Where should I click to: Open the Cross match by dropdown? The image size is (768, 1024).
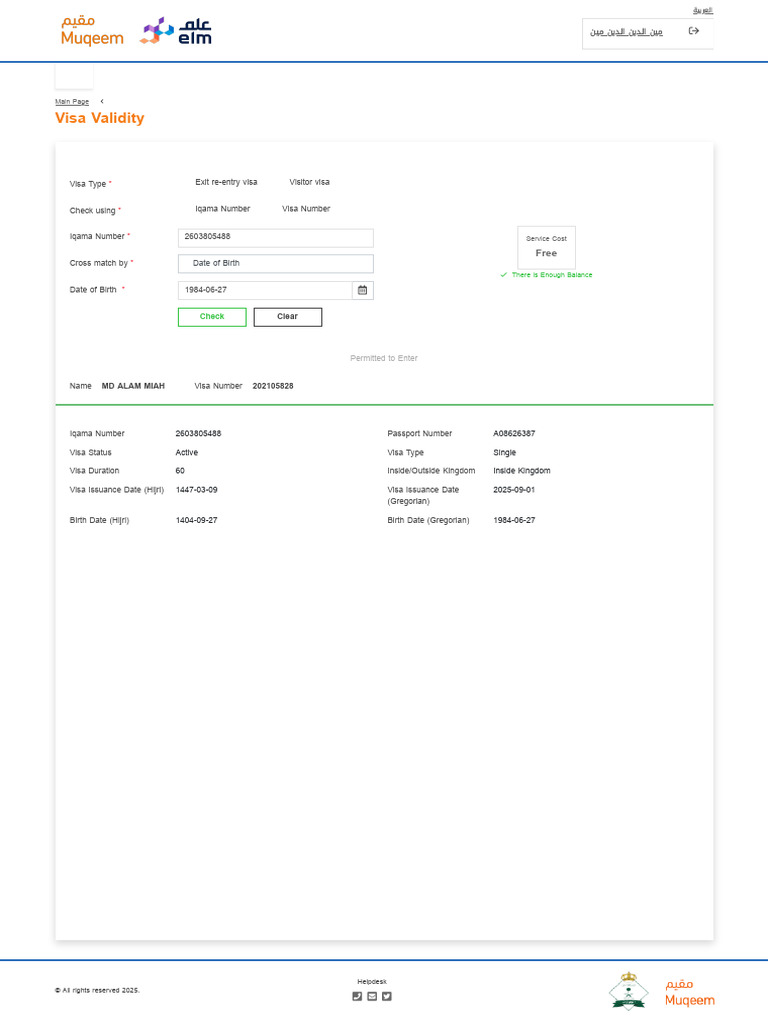pyautogui.click(x=276, y=263)
